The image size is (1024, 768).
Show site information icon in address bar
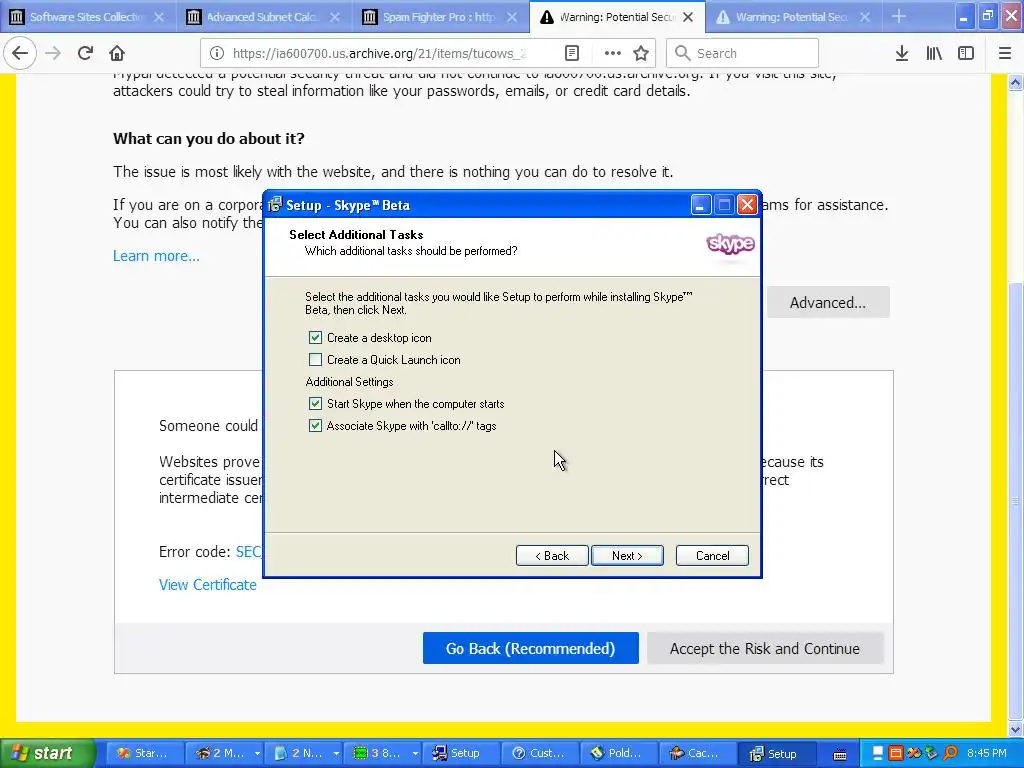[x=217, y=54]
